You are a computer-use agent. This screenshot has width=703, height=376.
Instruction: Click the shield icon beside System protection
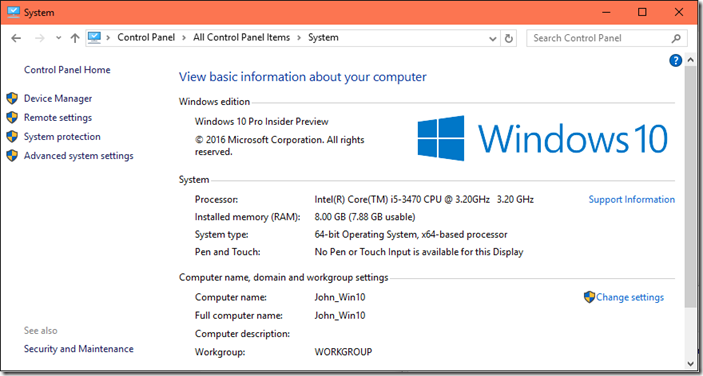(x=12, y=137)
